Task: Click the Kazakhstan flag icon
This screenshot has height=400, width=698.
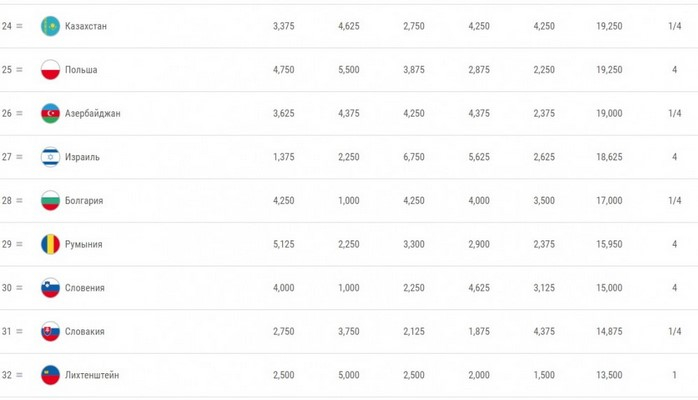Action: coord(50,26)
